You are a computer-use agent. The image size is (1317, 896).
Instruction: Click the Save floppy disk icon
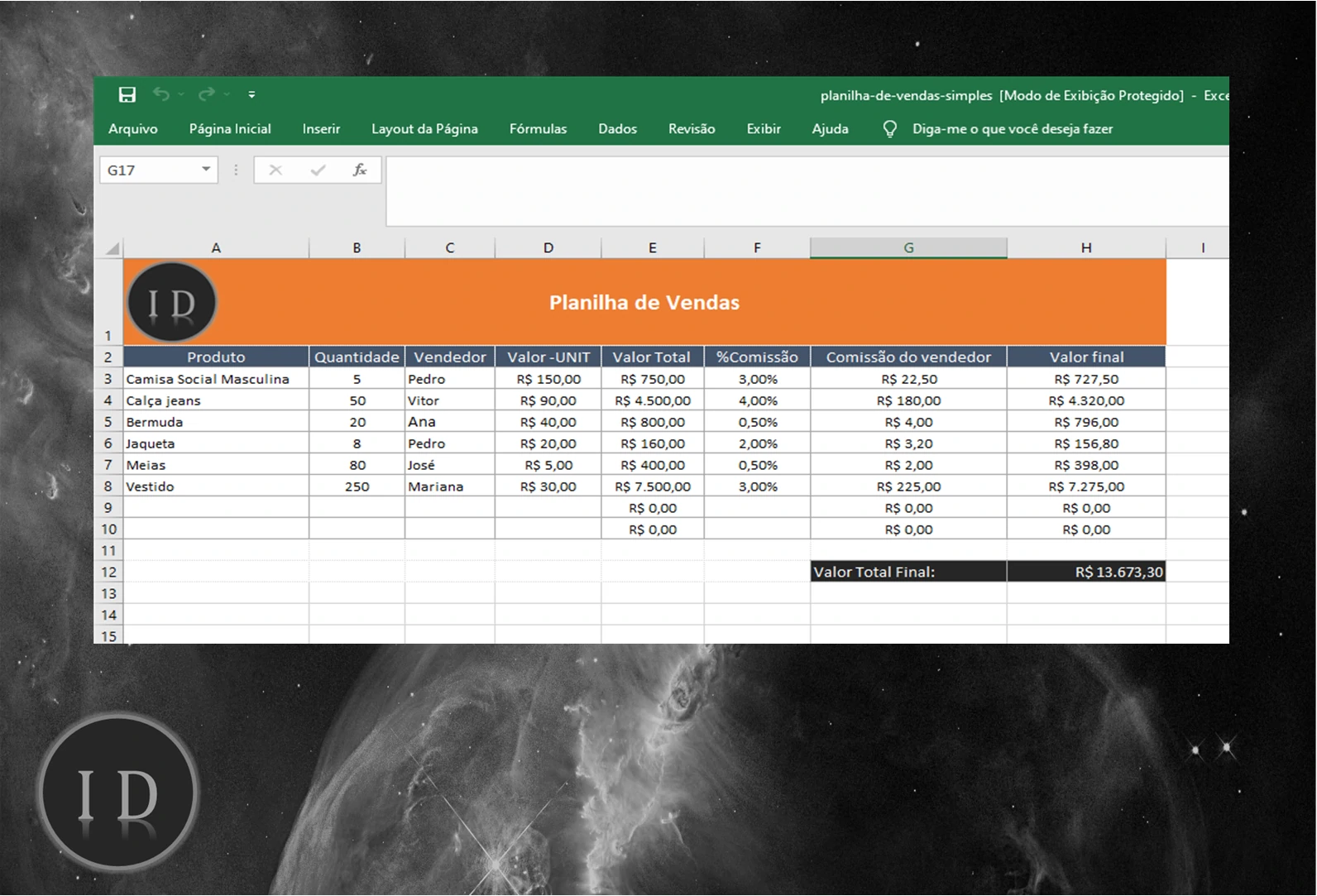click(x=127, y=95)
